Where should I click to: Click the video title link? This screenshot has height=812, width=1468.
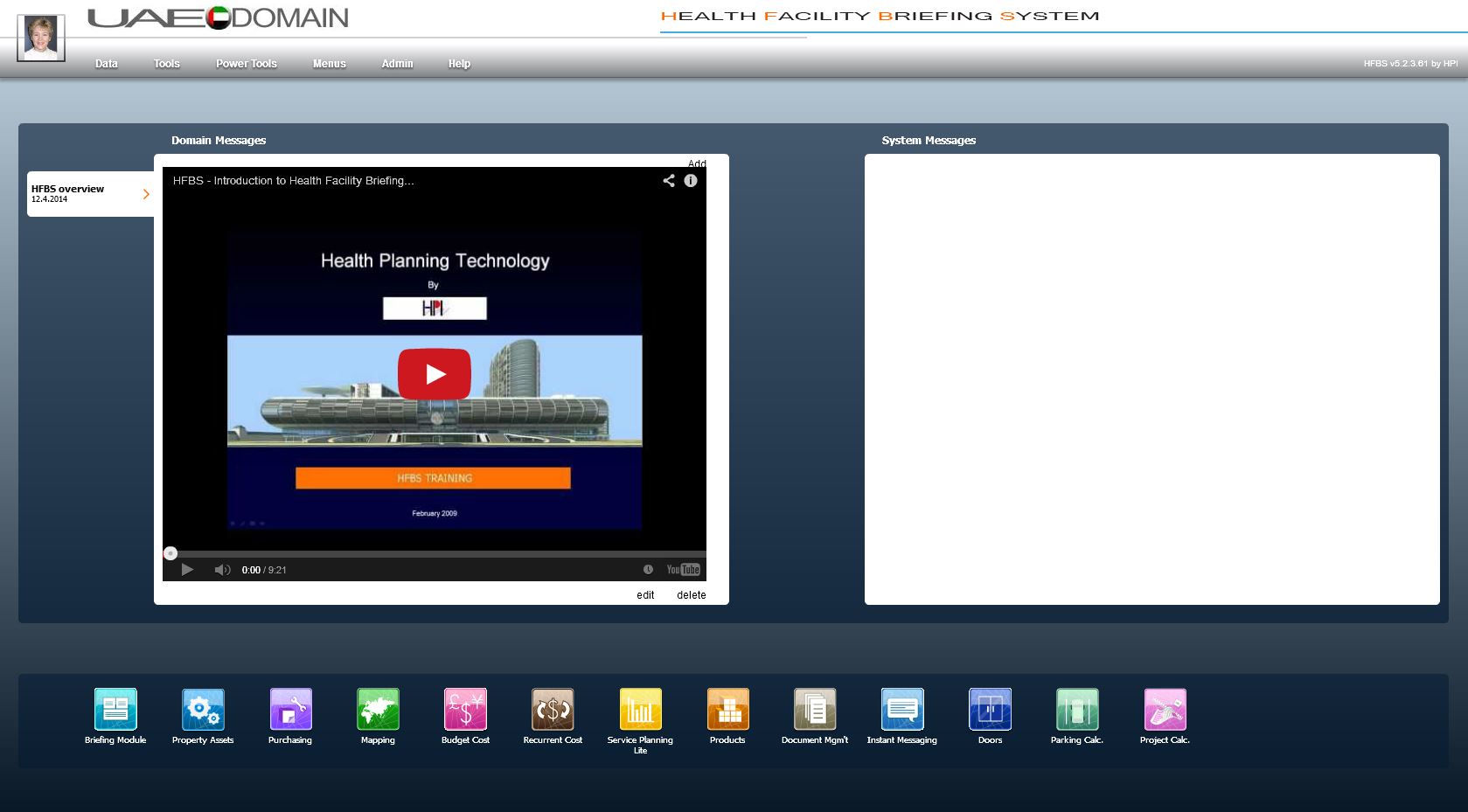tap(294, 181)
